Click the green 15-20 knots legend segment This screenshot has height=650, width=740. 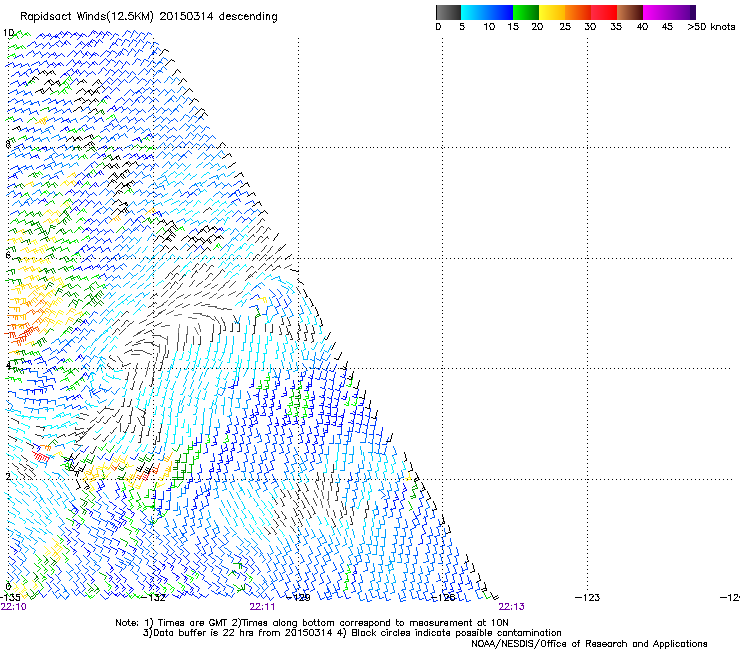[x=526, y=12]
